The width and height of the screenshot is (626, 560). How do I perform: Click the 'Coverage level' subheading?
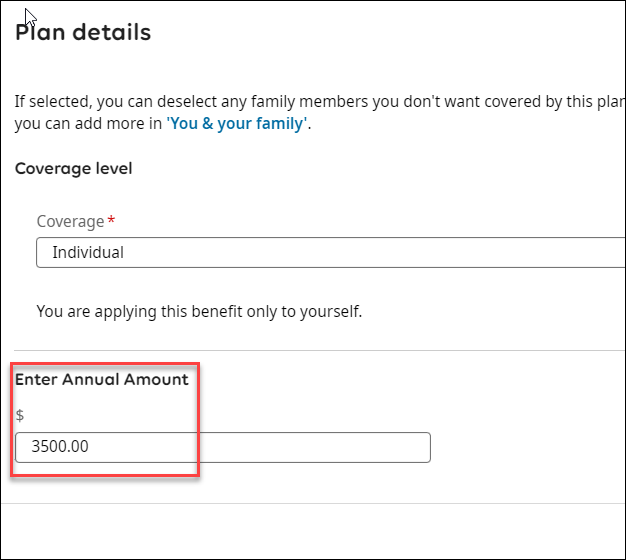point(73,168)
